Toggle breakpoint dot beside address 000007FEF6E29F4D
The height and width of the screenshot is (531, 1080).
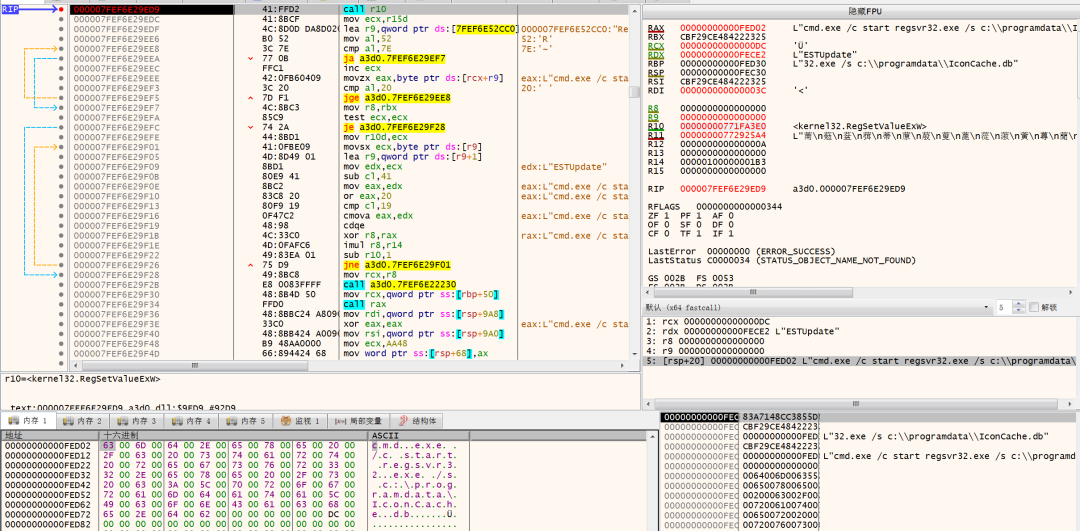coord(62,353)
